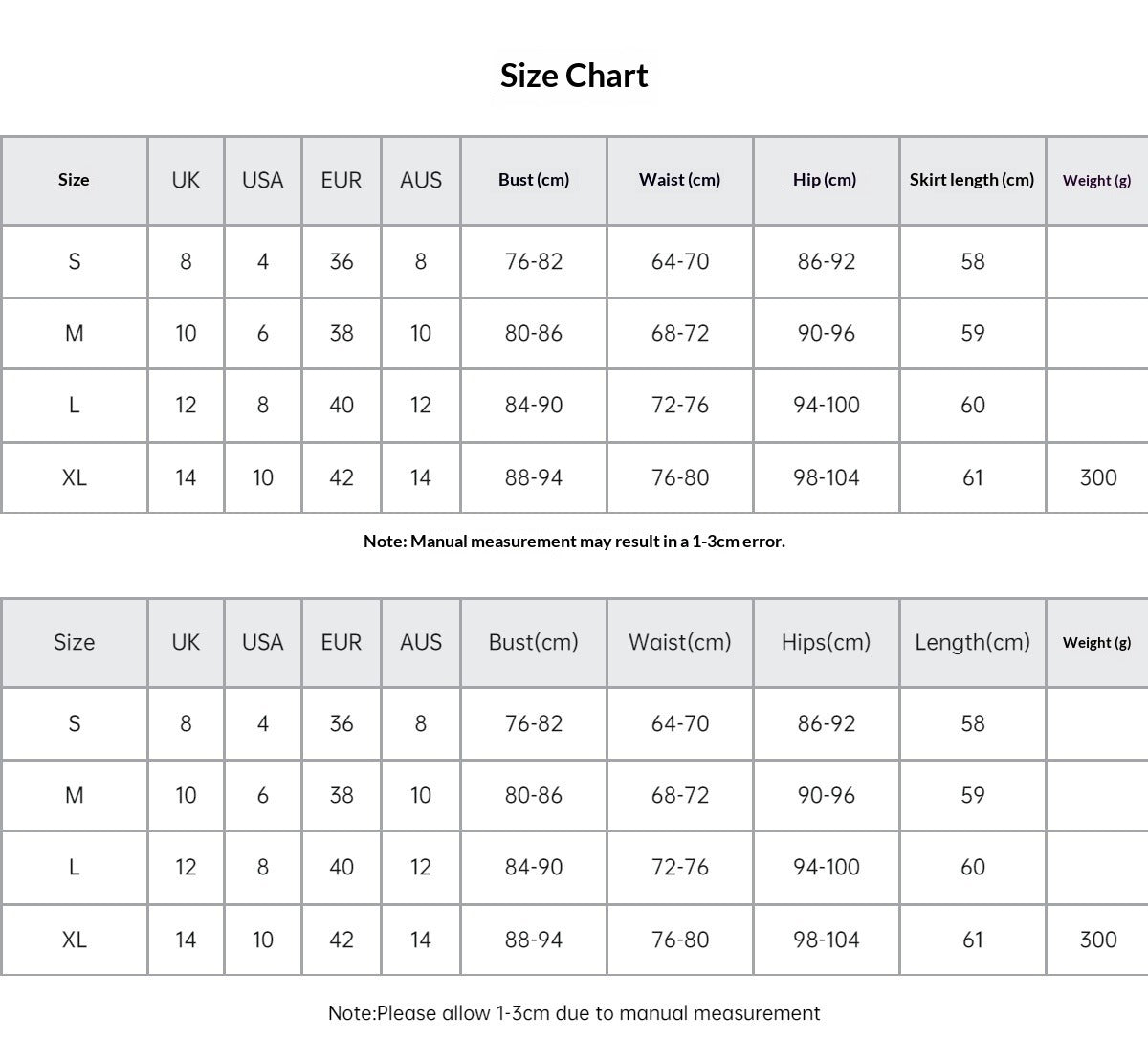Select the Waist (cm) header in top table
Viewport: 1148px width, 1062px height.
[680, 180]
